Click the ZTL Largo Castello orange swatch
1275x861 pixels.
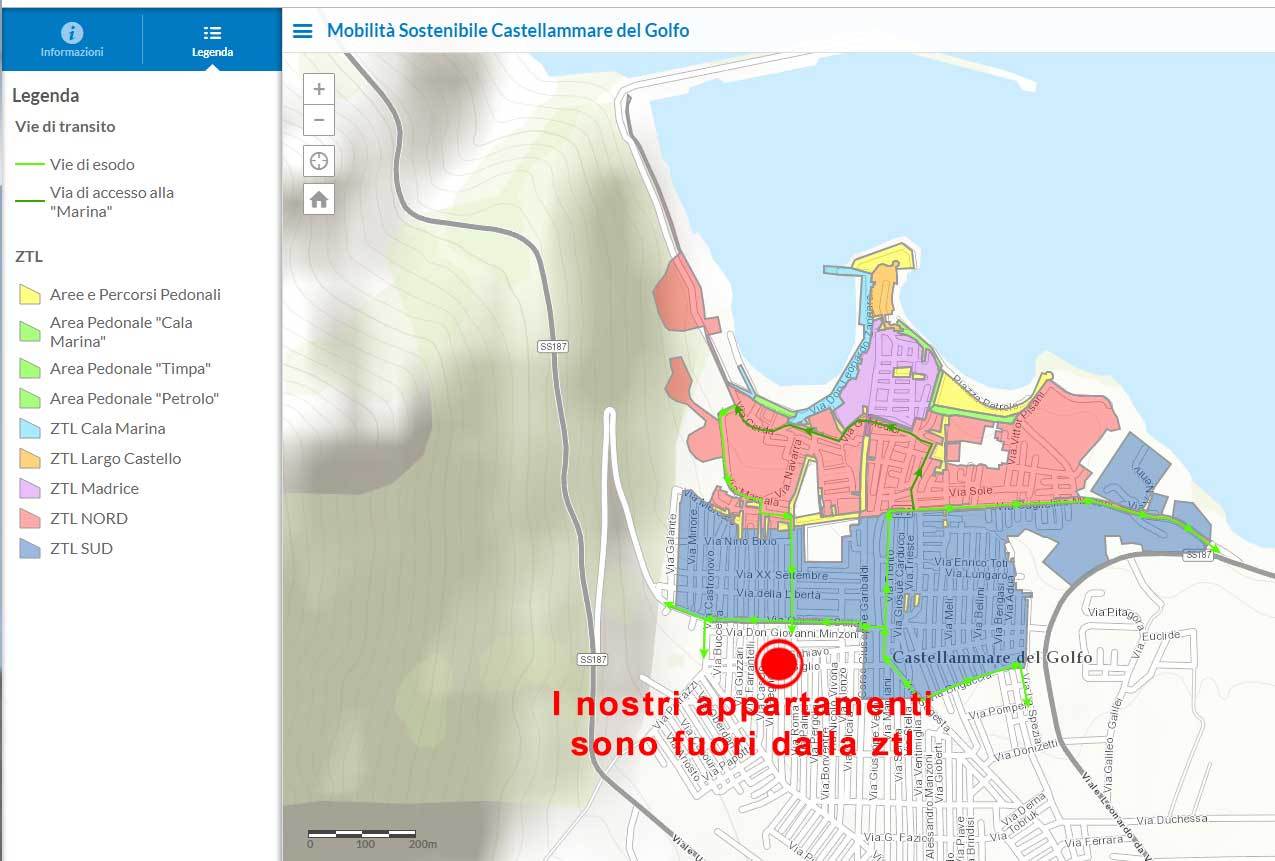(30, 459)
